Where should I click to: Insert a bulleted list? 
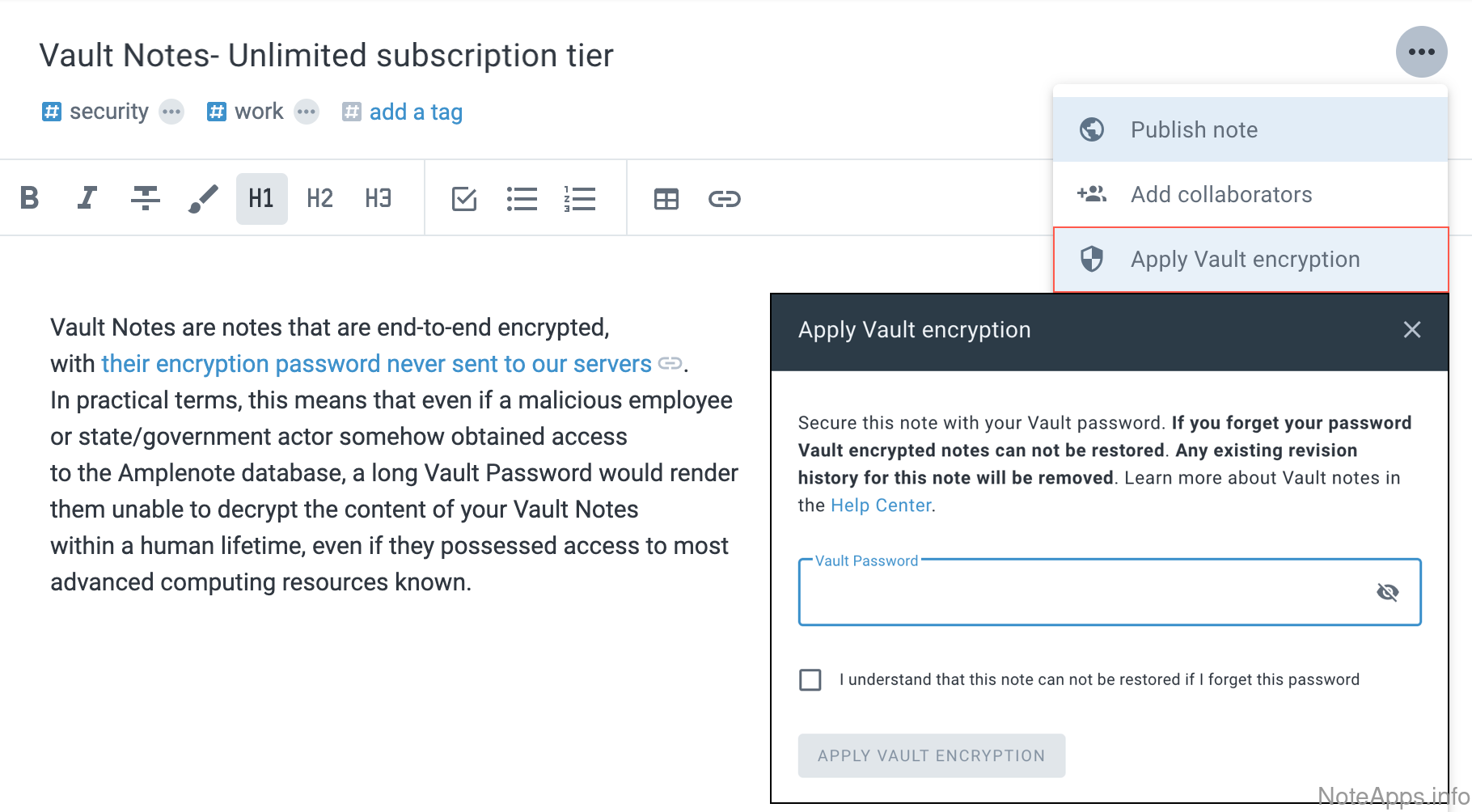522,199
